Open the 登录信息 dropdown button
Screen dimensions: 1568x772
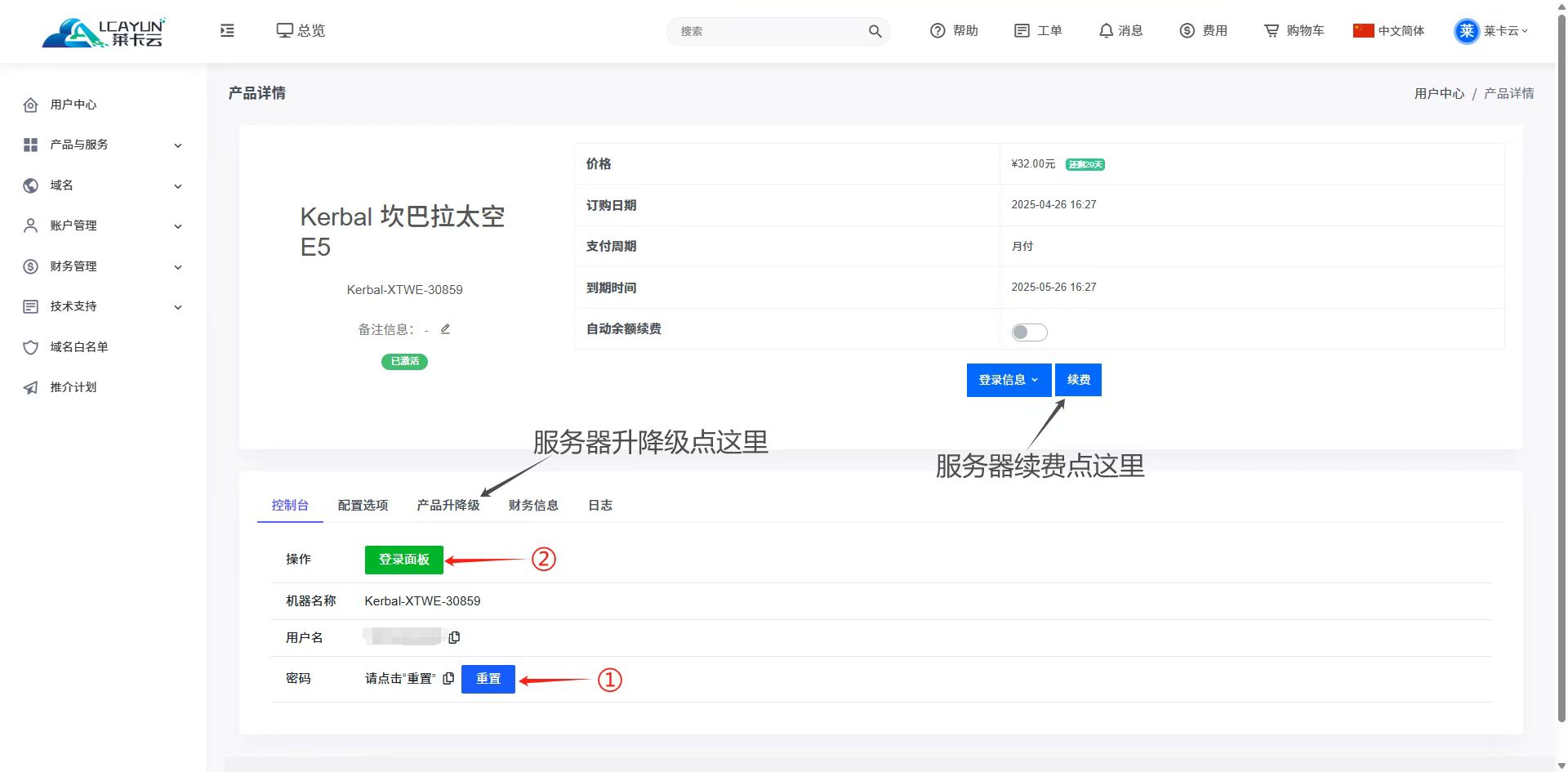(x=1009, y=380)
